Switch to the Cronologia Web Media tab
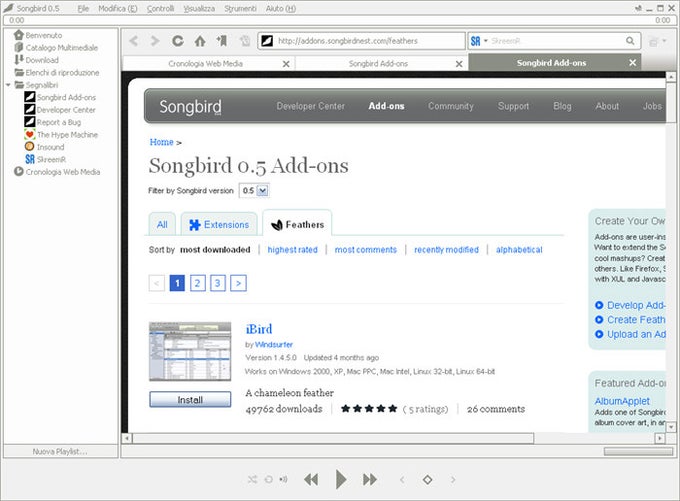This screenshot has height=501, width=680. (205, 64)
